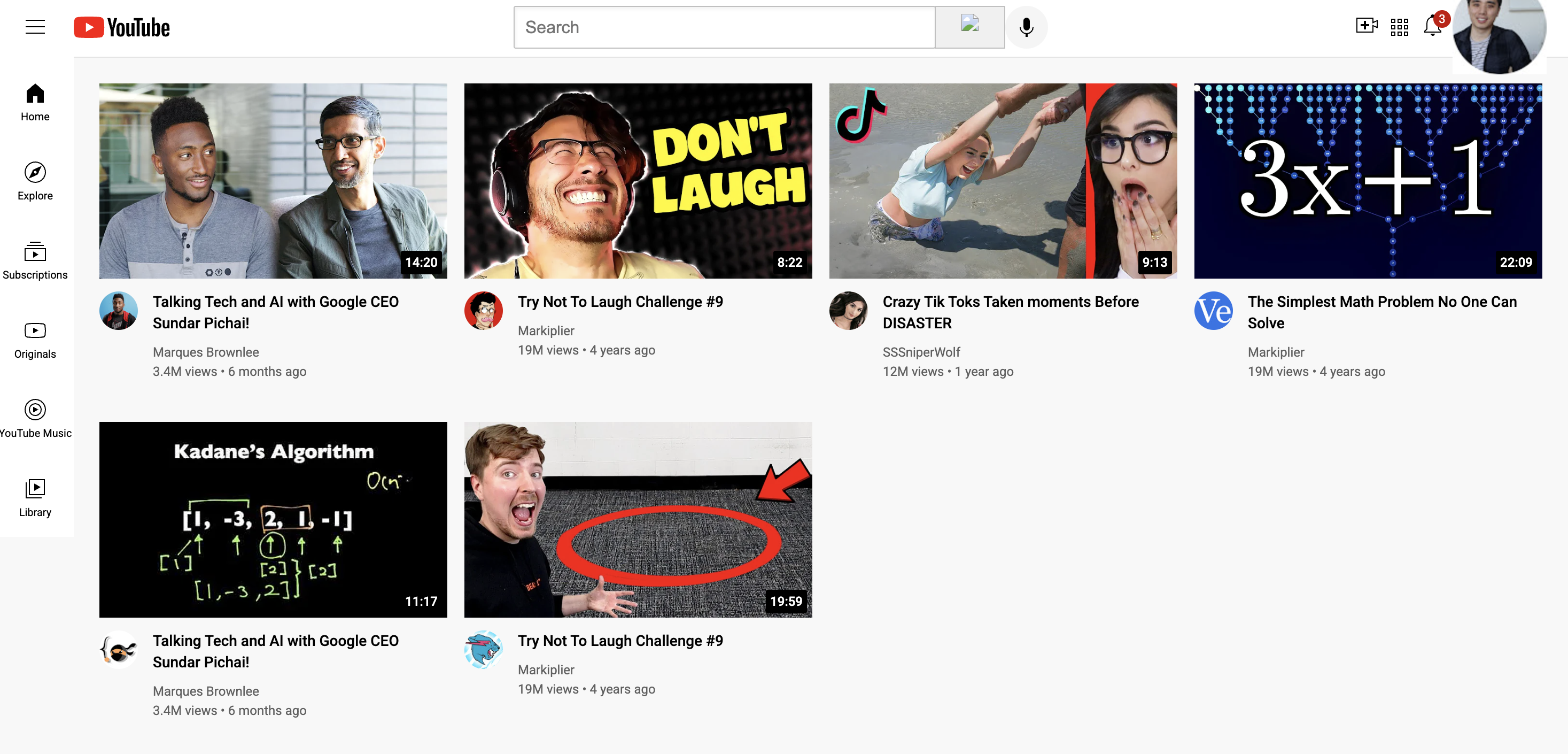Open Originals in sidebar
Screen dimensions: 1568x754
click(x=35, y=340)
